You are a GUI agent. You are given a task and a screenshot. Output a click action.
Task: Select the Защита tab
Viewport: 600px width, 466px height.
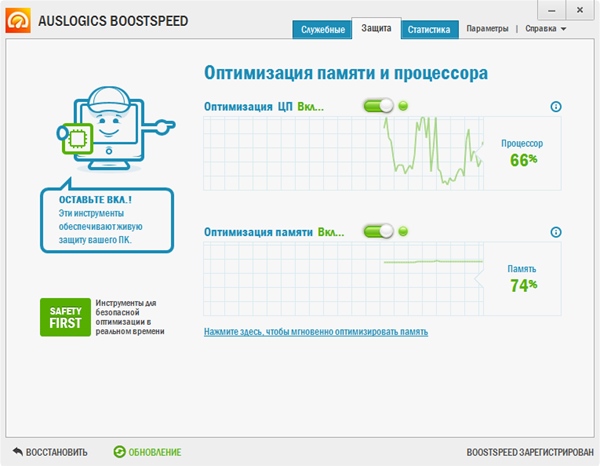[x=377, y=29]
